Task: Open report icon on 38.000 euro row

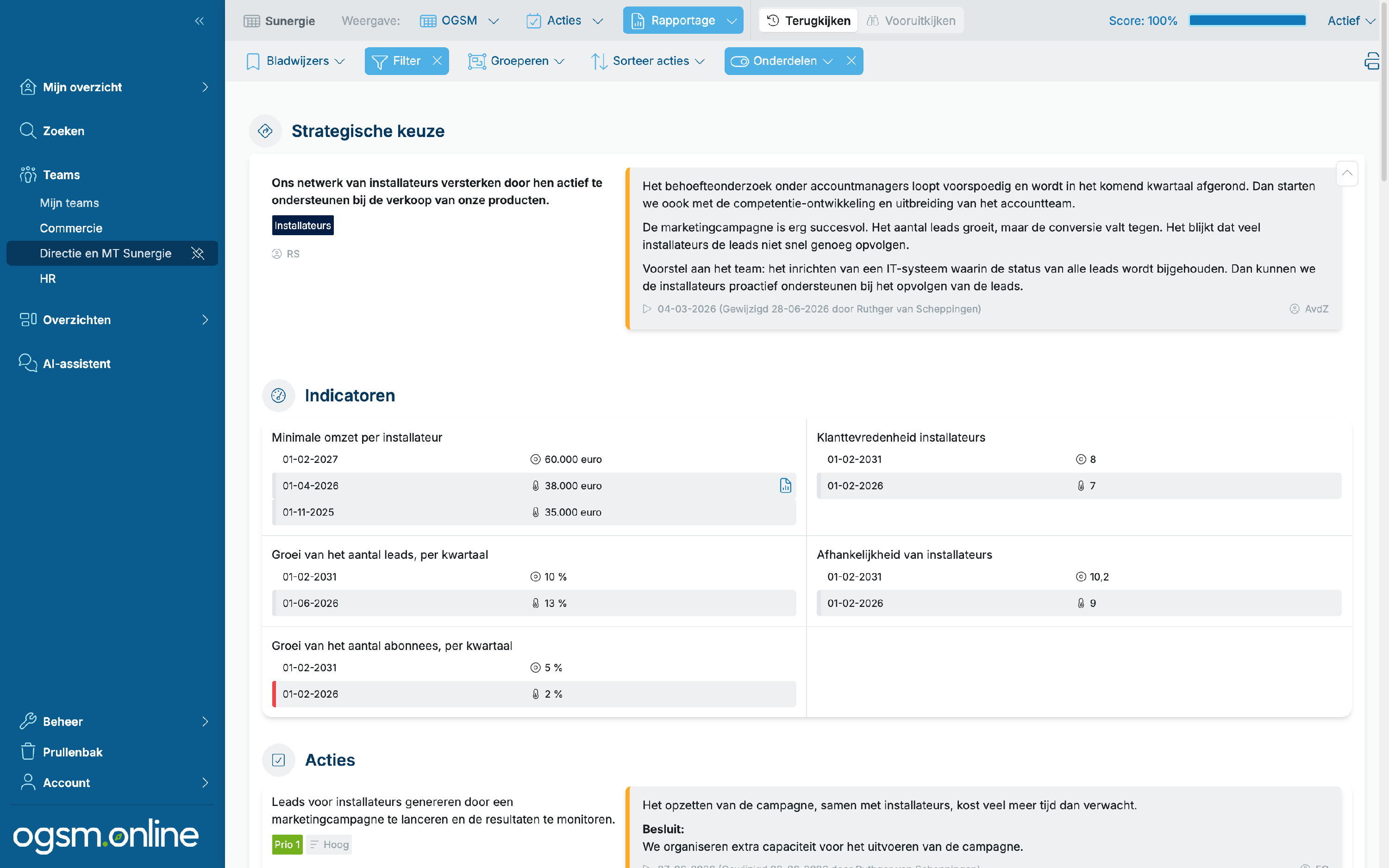Action: tap(785, 486)
